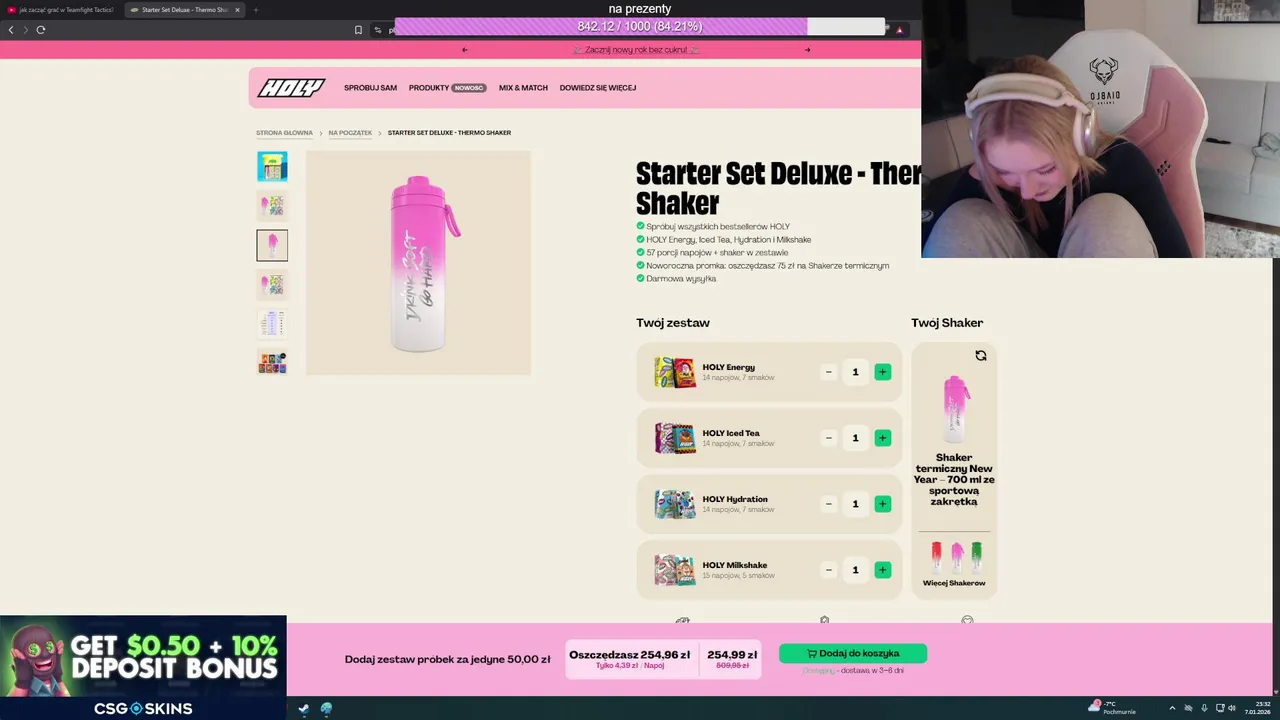Click the browser forward button
Screen dimensions: 1280x720
(x=26, y=30)
